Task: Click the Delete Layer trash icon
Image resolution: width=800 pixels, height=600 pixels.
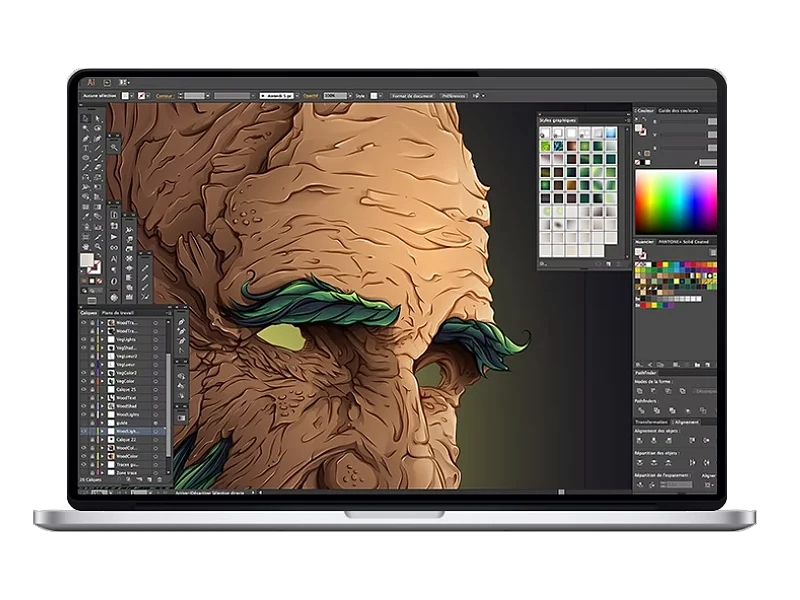Action: 158,479
